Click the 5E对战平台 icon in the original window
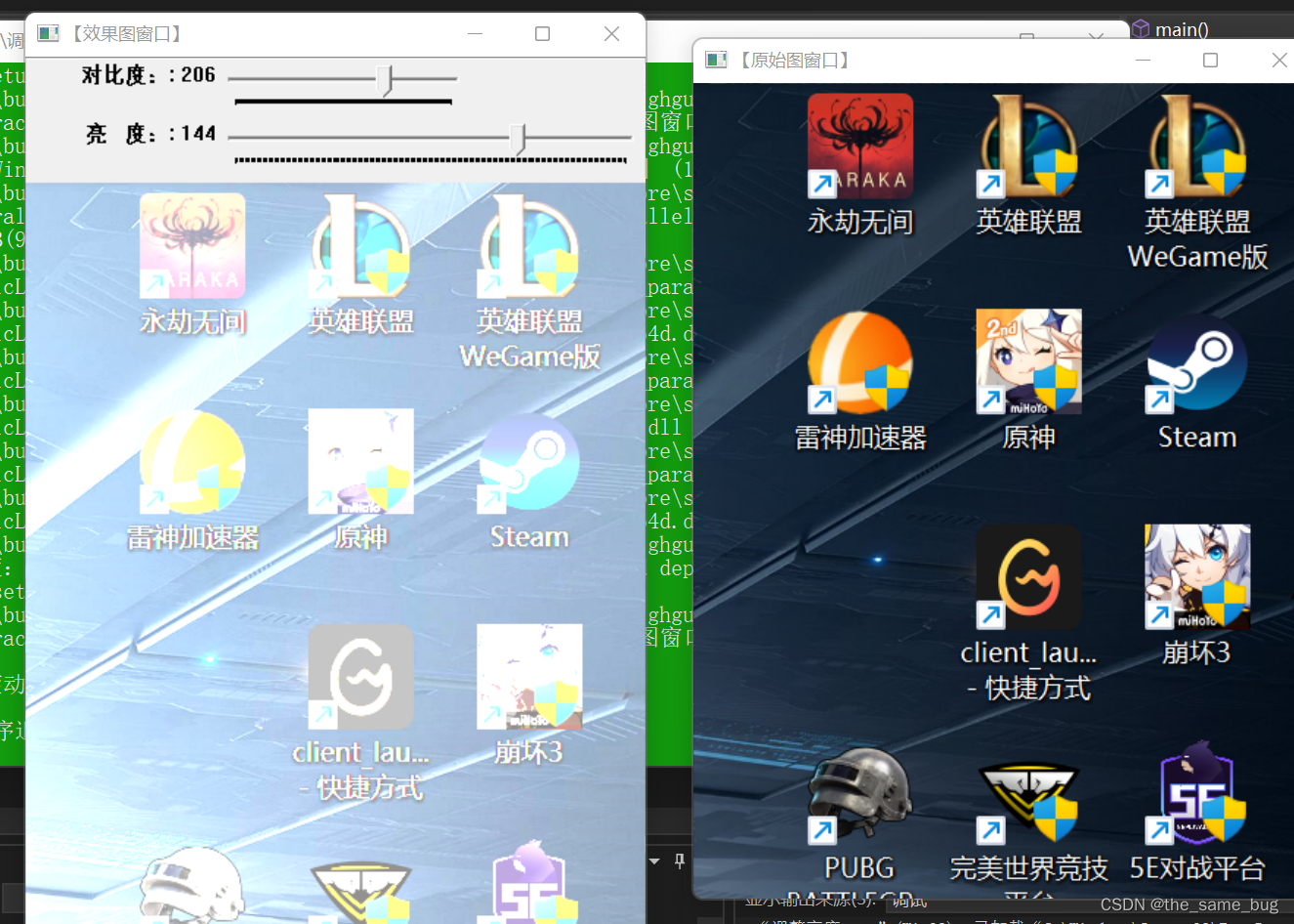 point(1197,793)
